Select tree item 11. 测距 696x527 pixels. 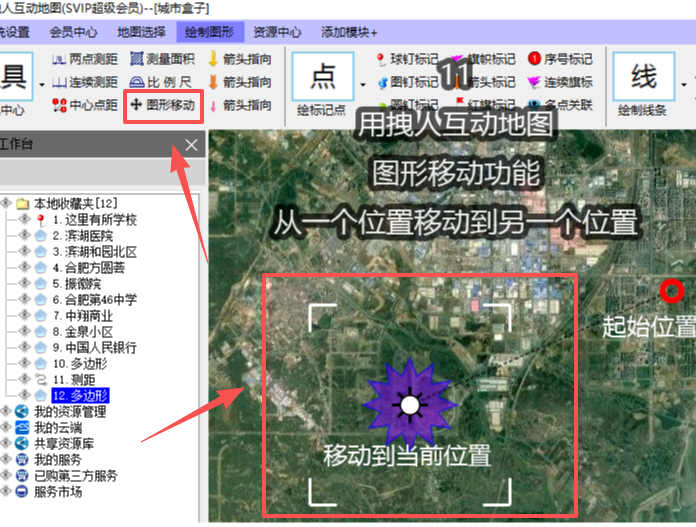coord(74,379)
